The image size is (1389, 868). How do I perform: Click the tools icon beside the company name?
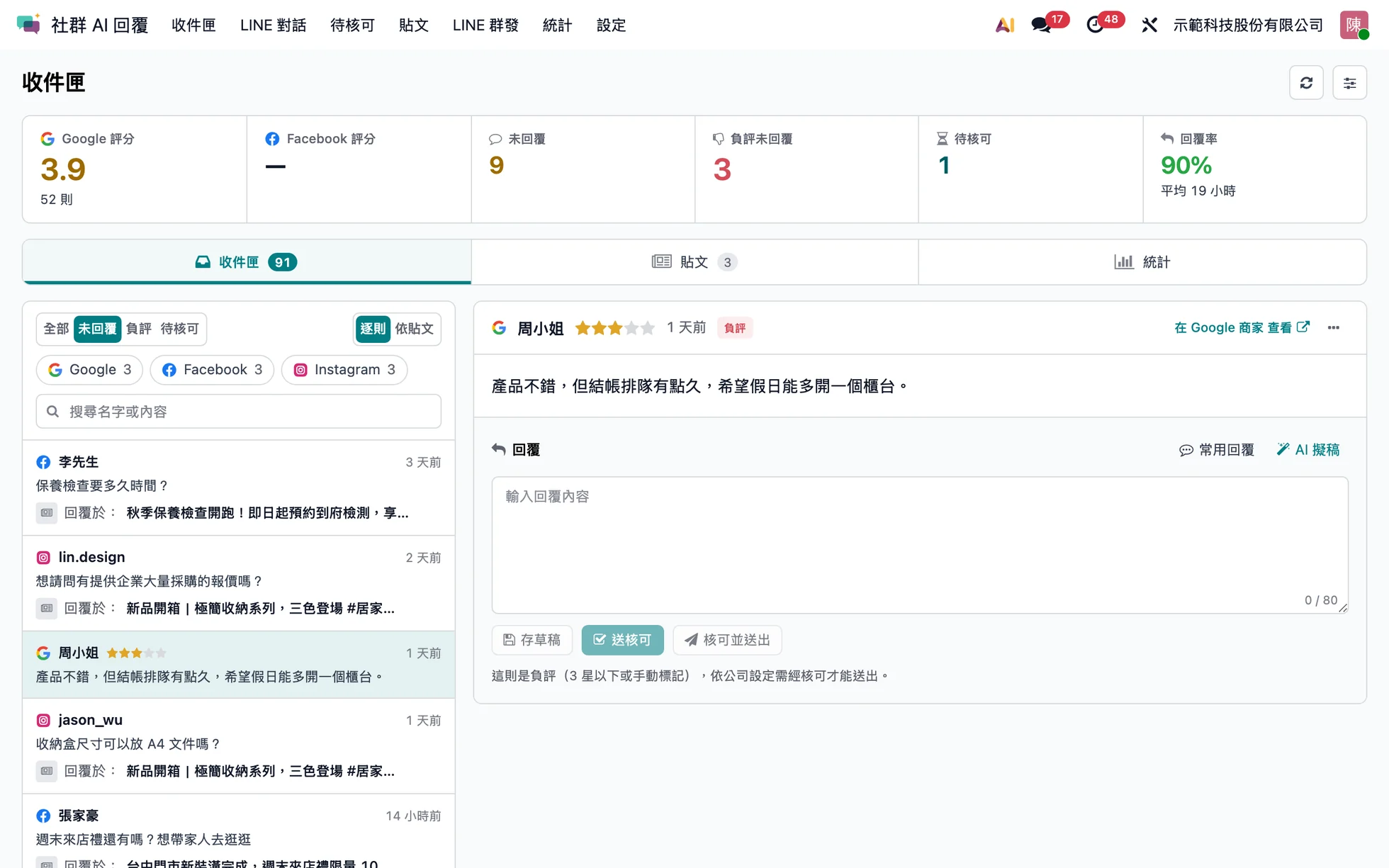[x=1149, y=26]
